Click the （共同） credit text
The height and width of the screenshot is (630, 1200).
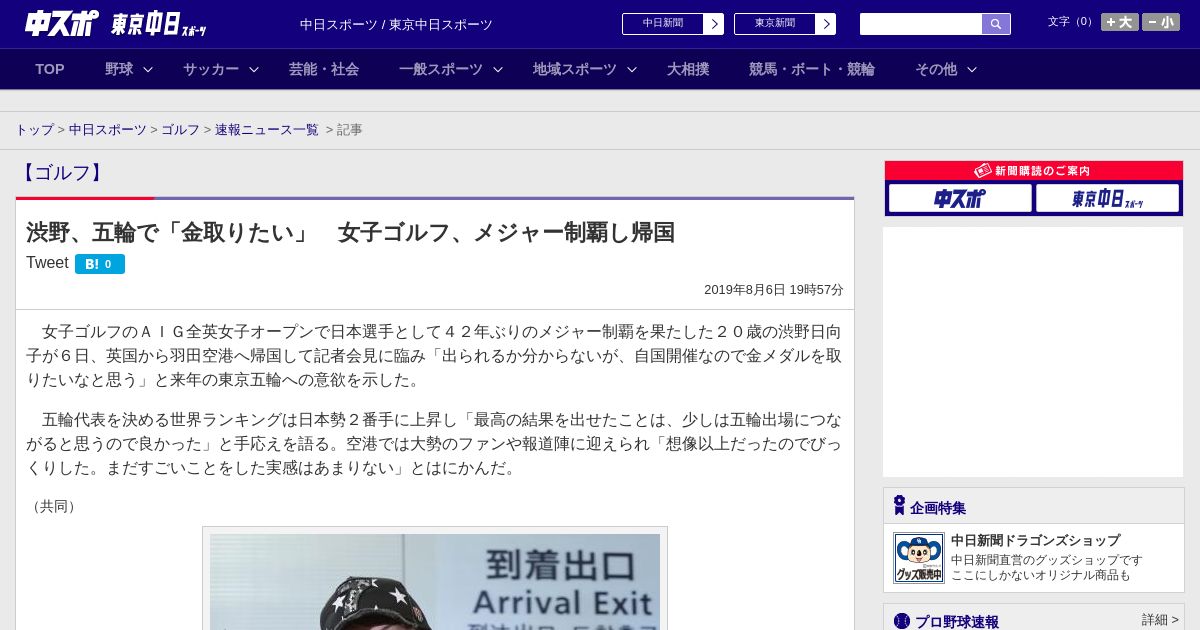tap(54, 506)
